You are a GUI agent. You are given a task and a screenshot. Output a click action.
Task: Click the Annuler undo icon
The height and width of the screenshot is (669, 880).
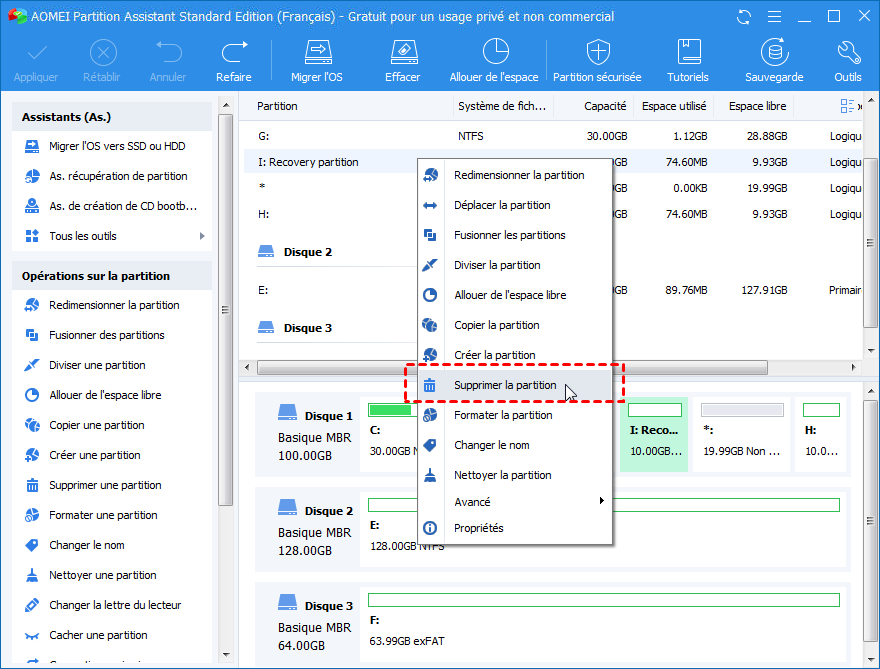[x=168, y=54]
